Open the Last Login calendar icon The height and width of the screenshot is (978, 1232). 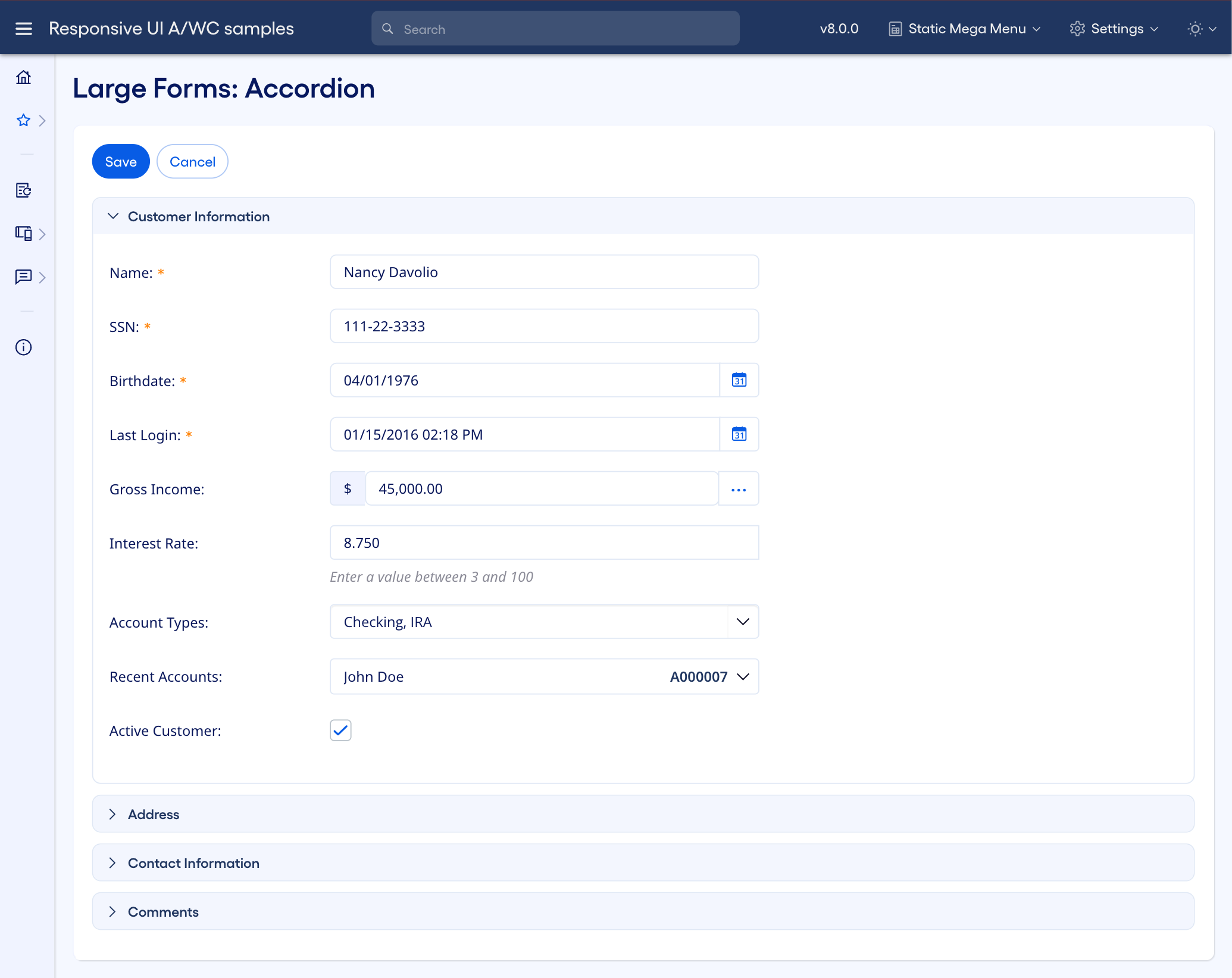(739, 434)
